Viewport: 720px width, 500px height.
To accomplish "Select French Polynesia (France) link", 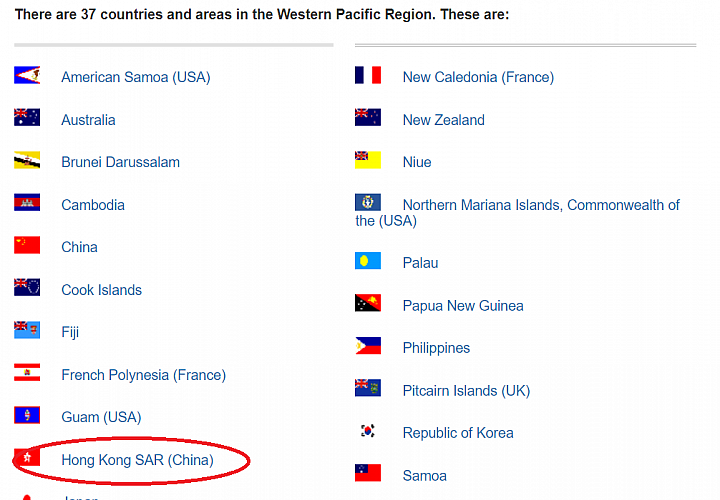I will 143,375.
